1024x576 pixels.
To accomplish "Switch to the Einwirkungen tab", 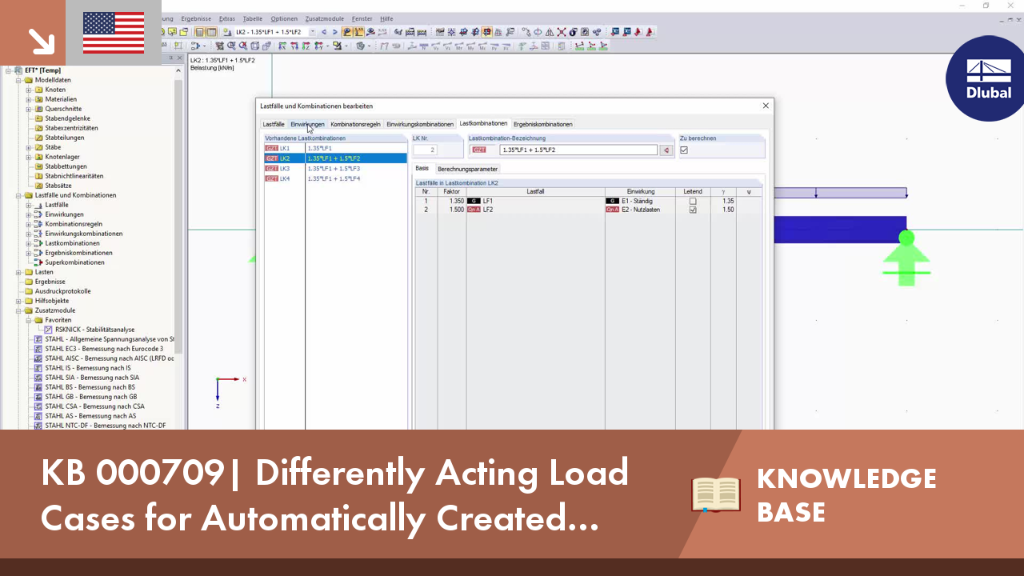I will click(x=307, y=124).
